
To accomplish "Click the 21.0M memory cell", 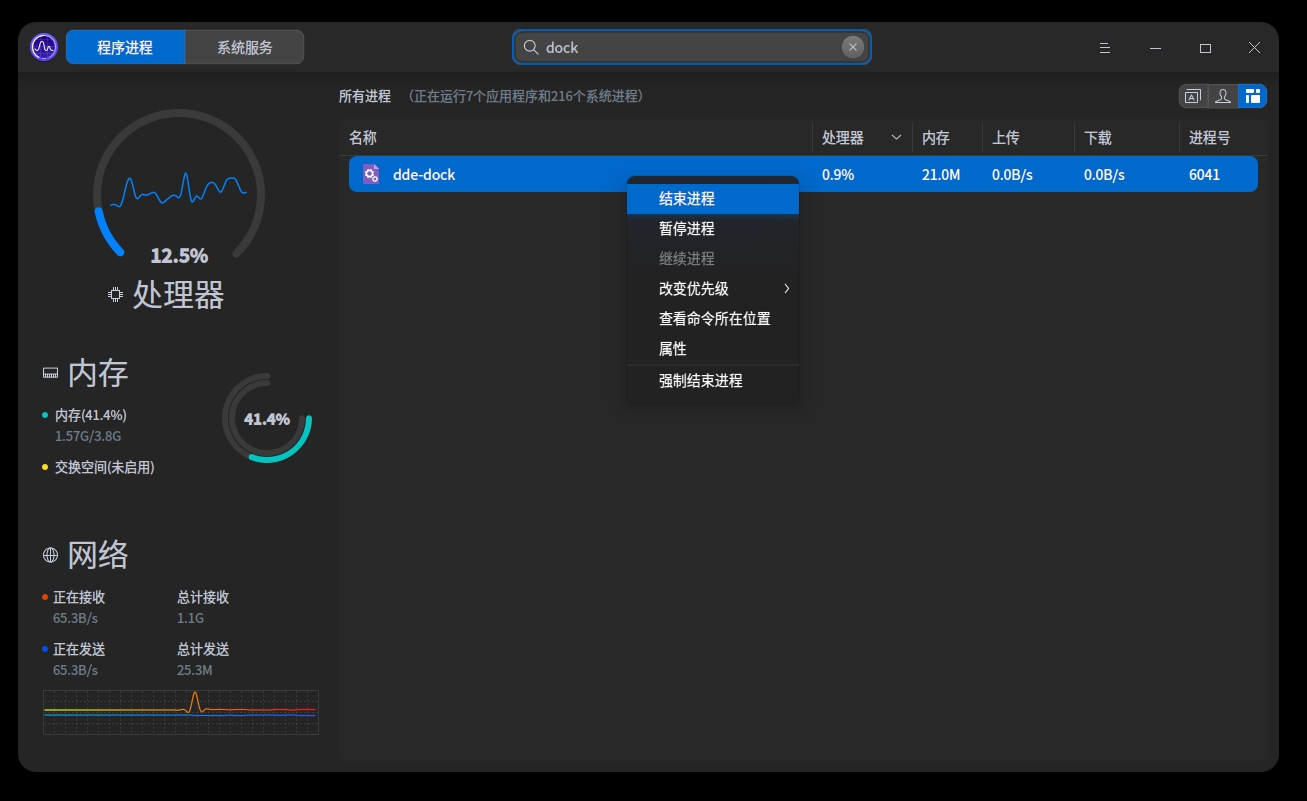I will point(941,175).
